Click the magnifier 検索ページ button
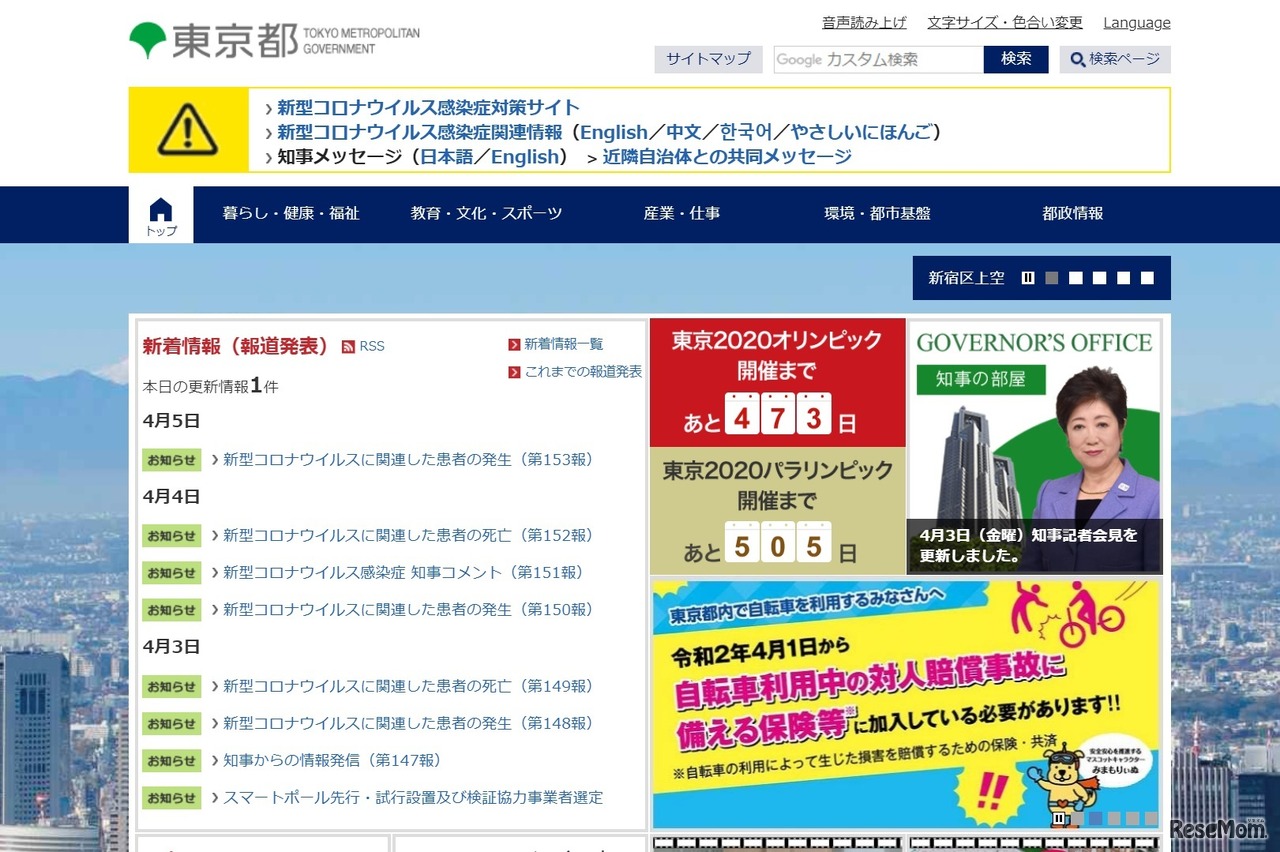This screenshot has width=1280, height=852. click(1115, 59)
